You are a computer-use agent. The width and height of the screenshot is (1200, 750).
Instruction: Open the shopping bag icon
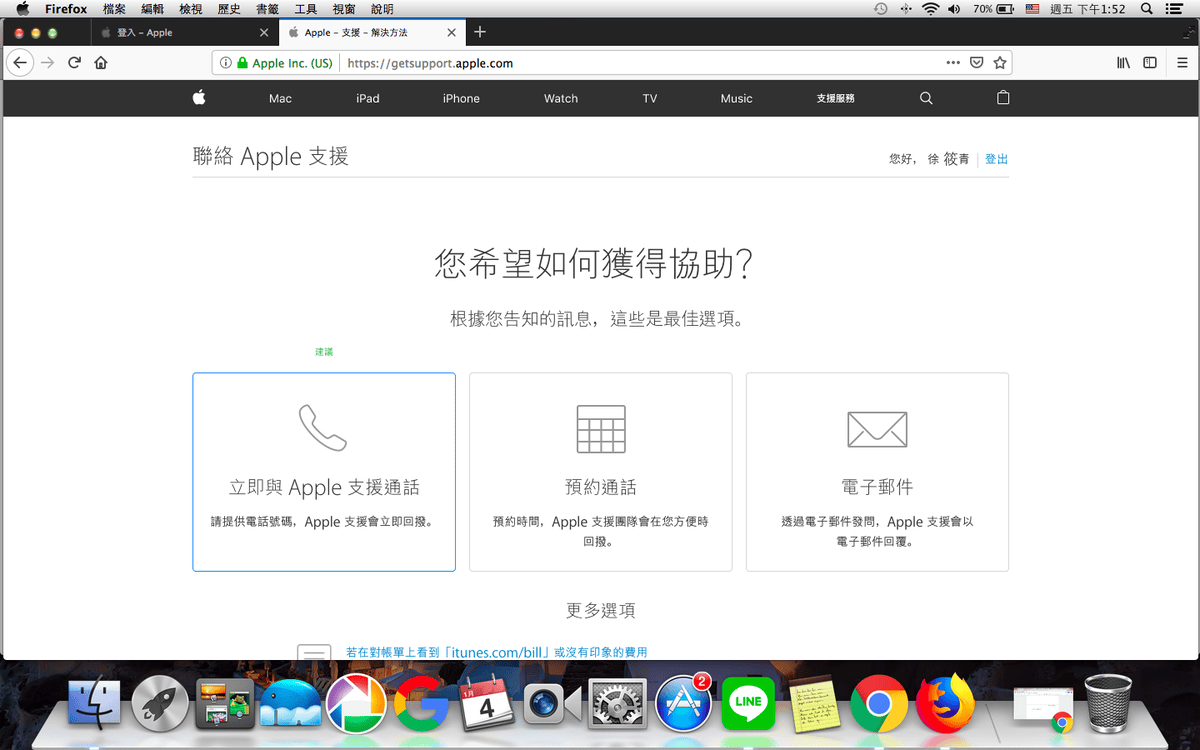point(1003,98)
